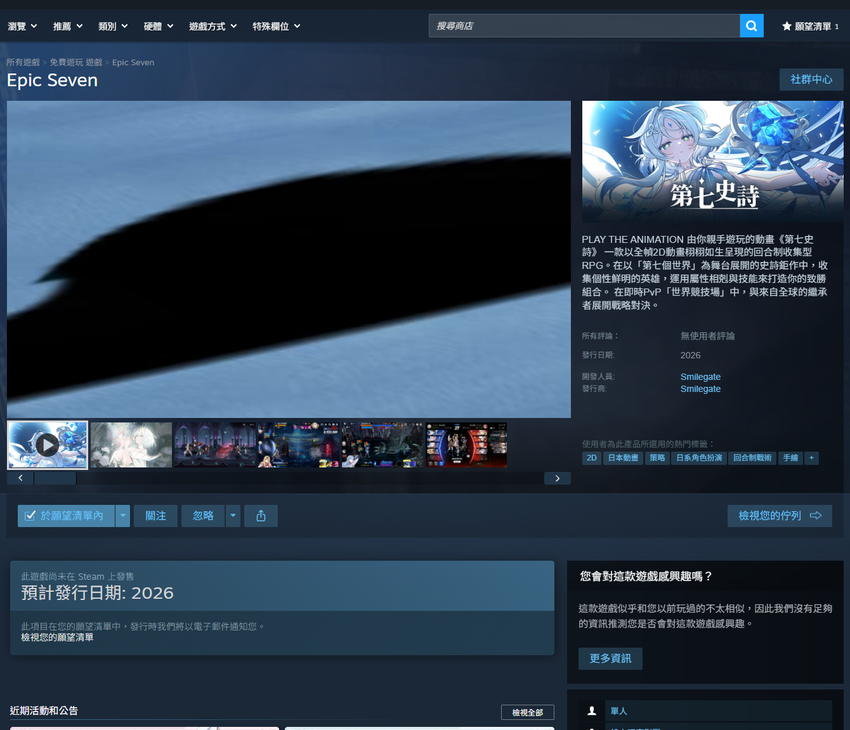
Task: Click the 日系角色扮演 tag
Action: coord(699,458)
